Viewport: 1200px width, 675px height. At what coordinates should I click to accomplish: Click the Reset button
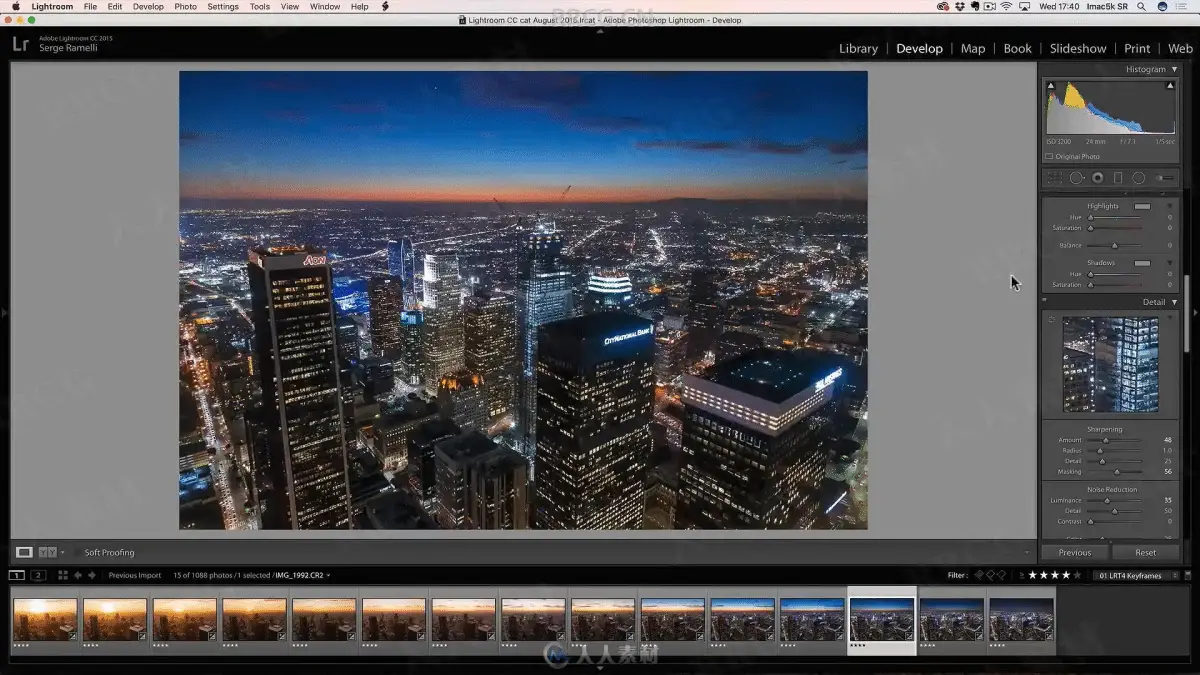1145,552
